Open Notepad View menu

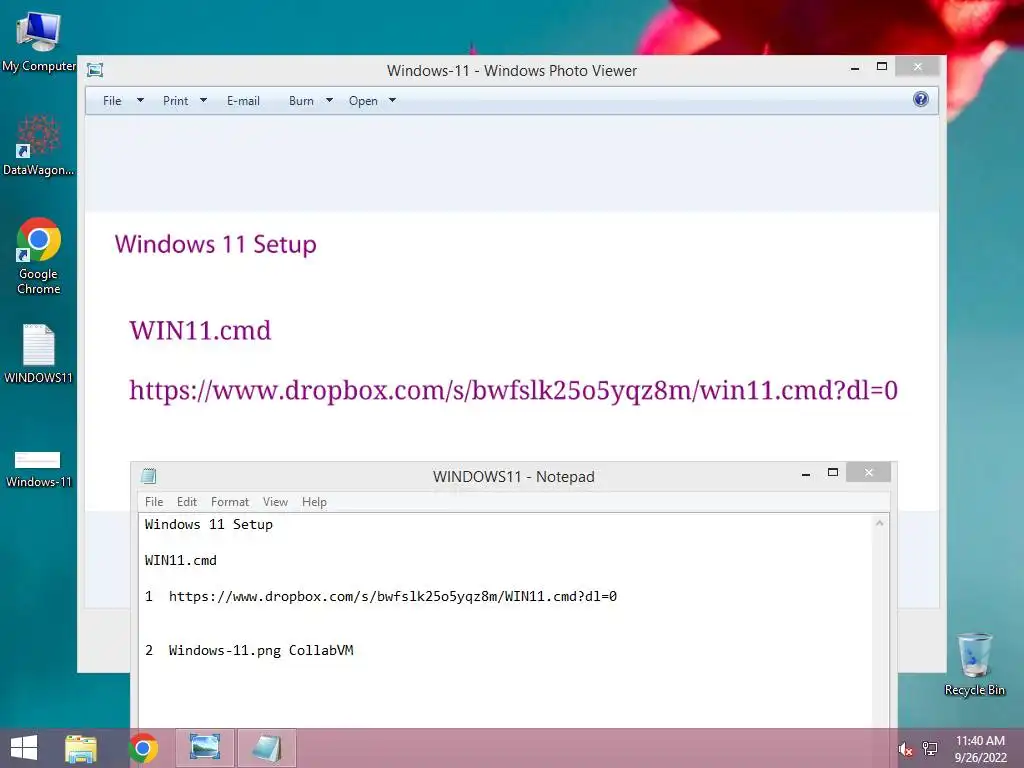coord(276,502)
